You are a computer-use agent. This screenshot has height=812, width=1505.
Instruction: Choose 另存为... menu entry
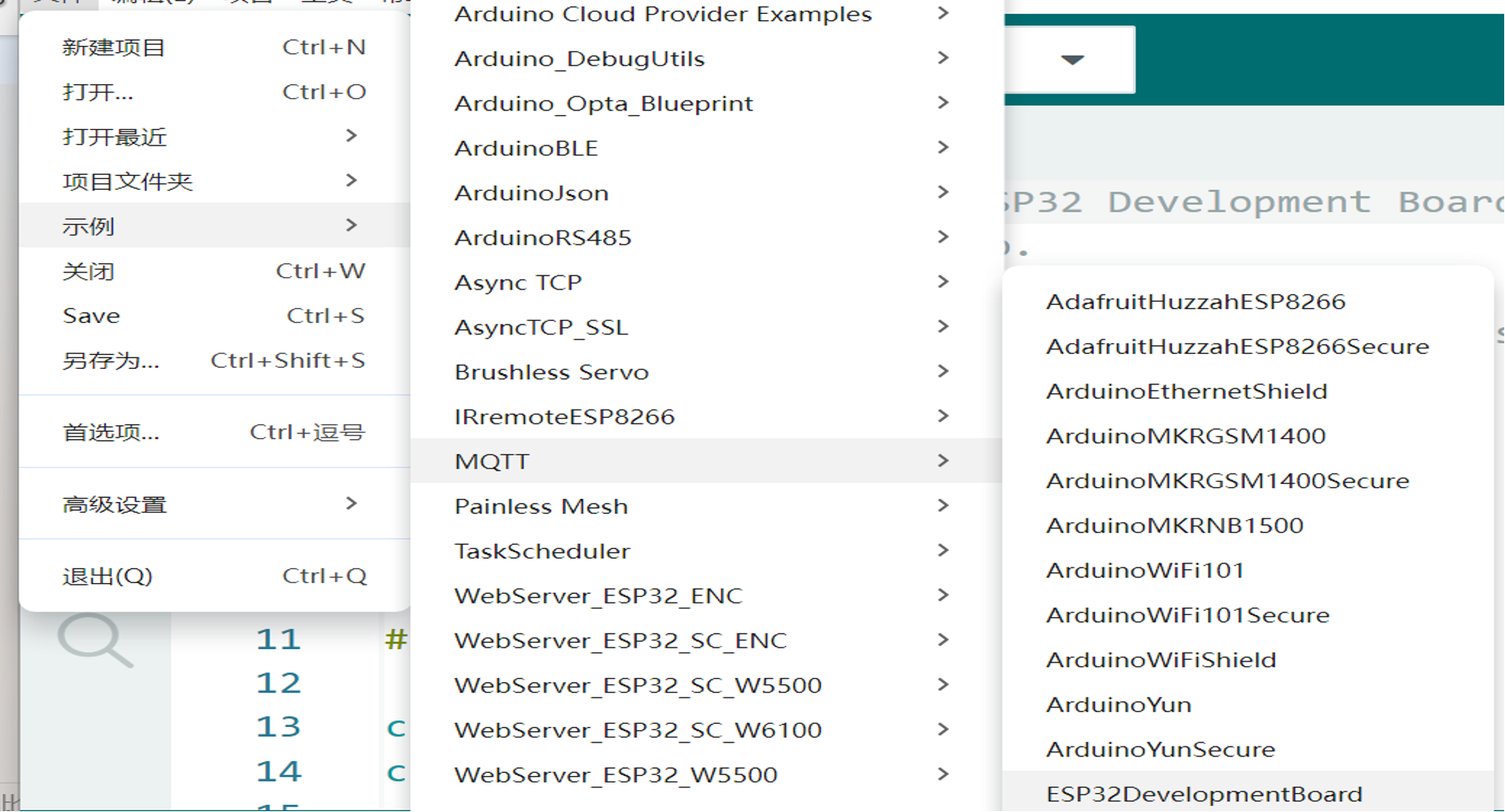pos(214,361)
